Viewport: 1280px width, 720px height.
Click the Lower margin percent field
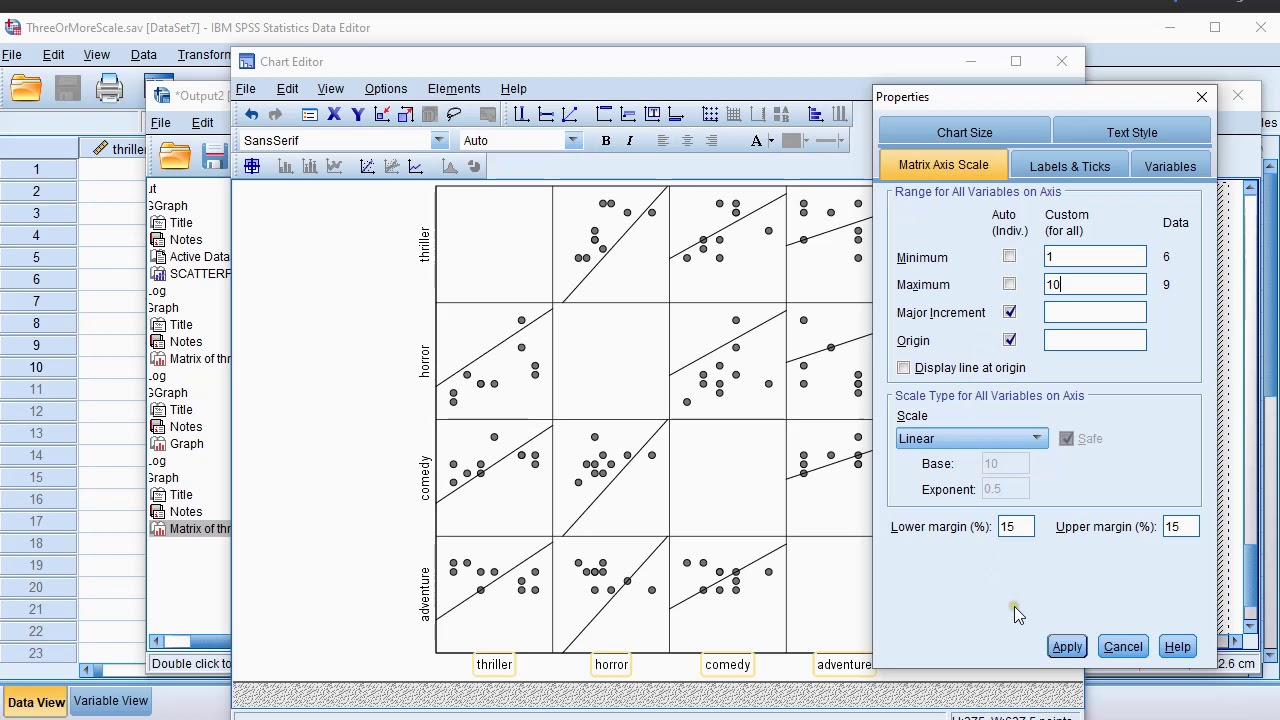(1016, 527)
